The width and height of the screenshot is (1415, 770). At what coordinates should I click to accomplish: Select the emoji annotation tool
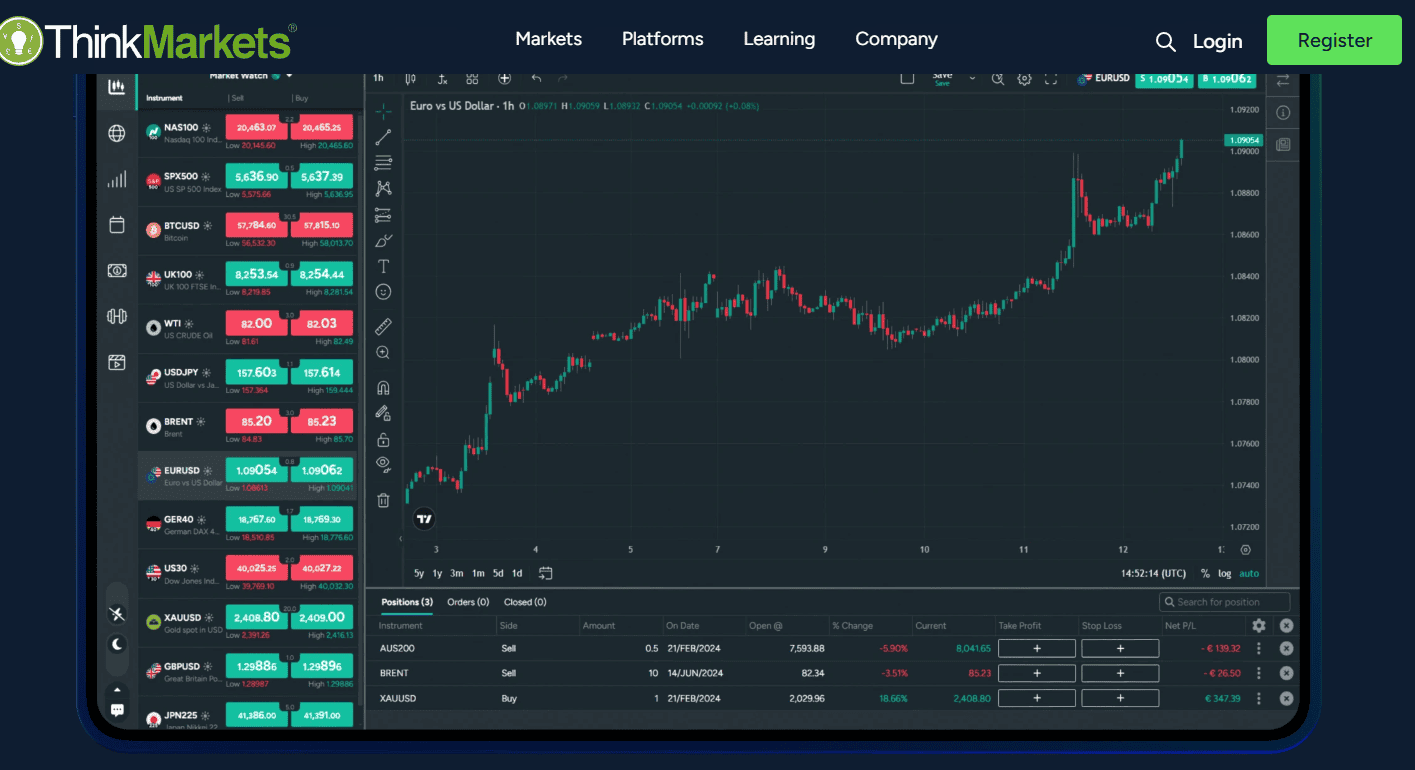point(383,291)
